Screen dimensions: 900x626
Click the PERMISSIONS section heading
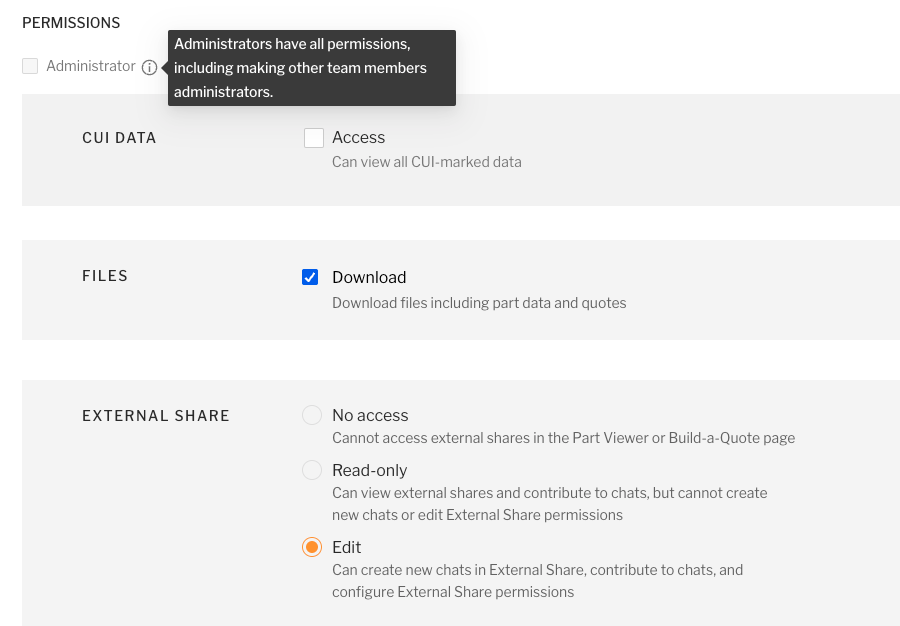point(71,22)
